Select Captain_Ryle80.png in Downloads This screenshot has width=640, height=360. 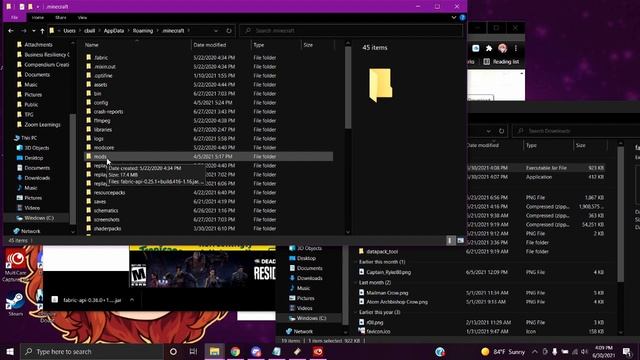pos(388,272)
